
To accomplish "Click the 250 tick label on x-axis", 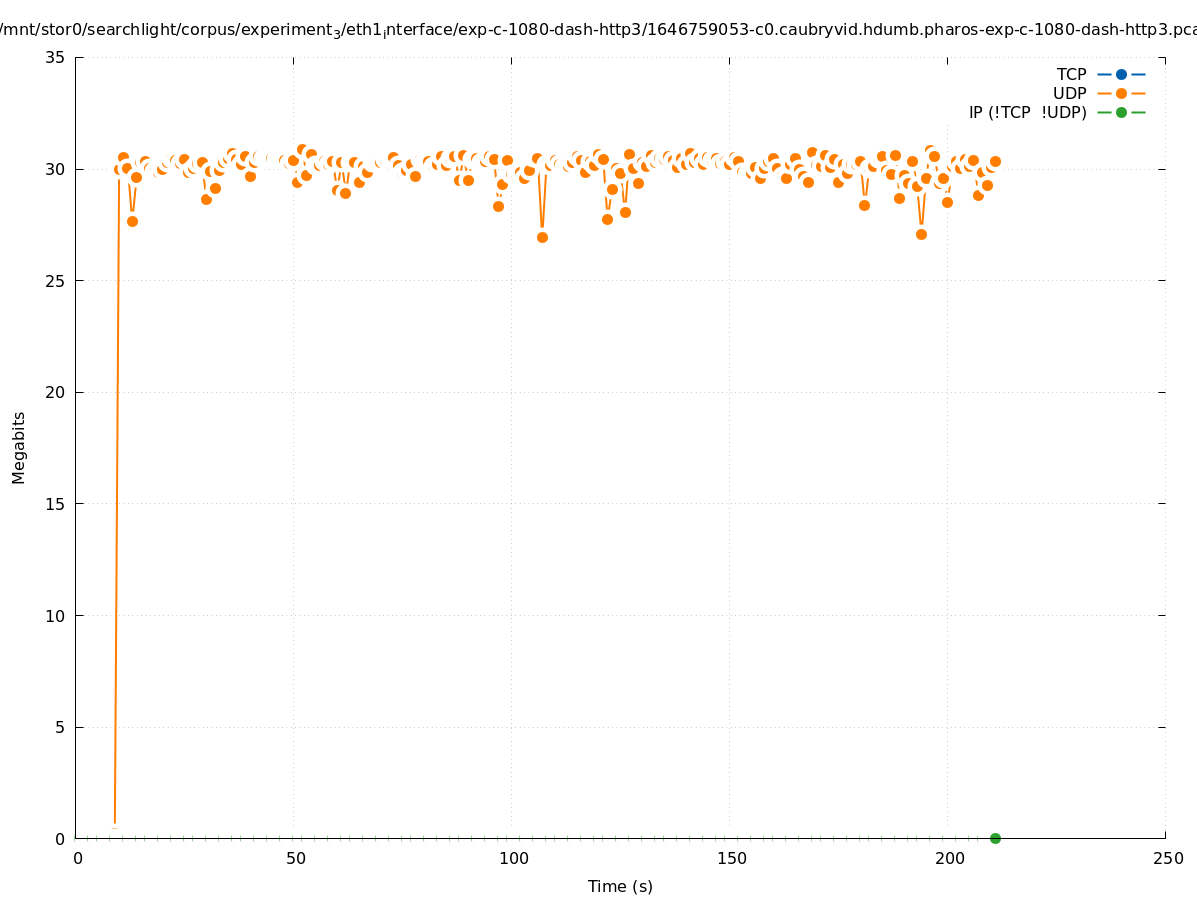I will point(1167,858).
